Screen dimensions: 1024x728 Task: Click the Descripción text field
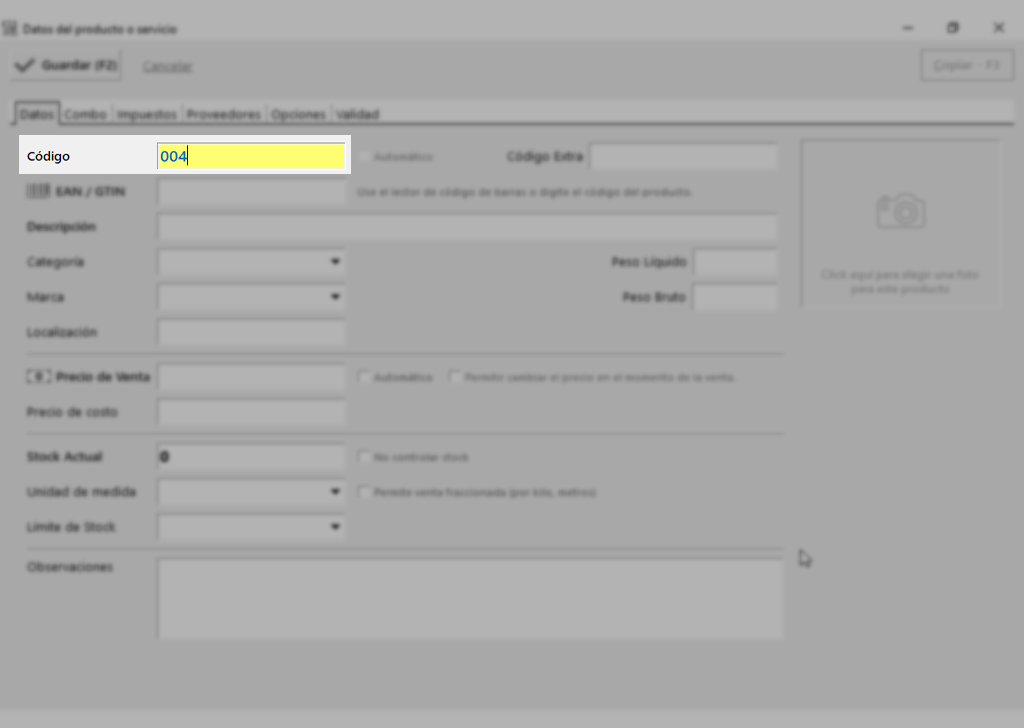point(467,227)
